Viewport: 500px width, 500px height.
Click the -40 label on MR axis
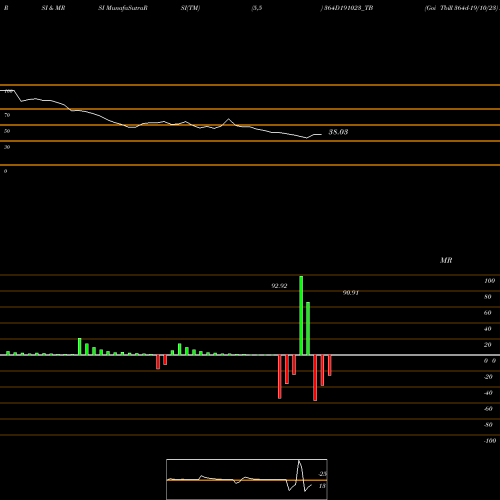[488, 393]
